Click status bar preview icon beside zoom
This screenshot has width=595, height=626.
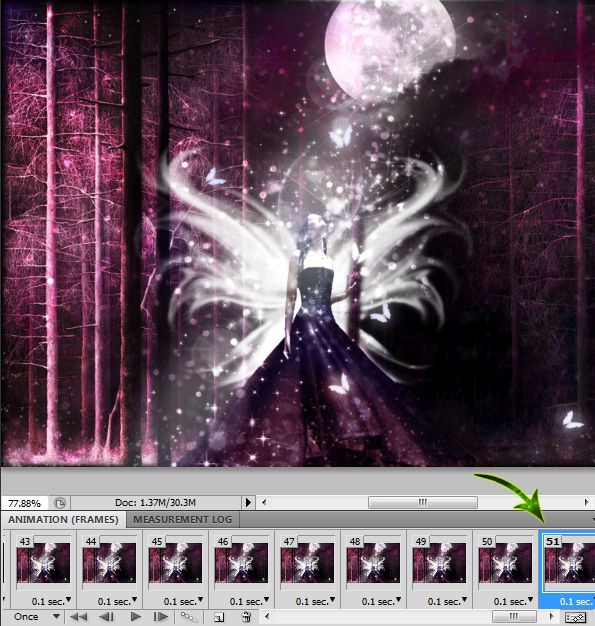coord(60,503)
